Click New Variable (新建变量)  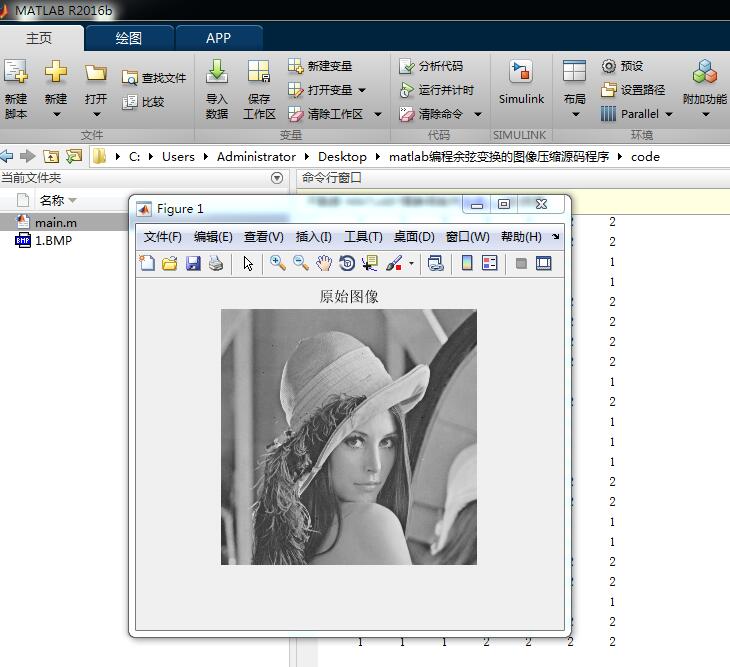coord(320,66)
